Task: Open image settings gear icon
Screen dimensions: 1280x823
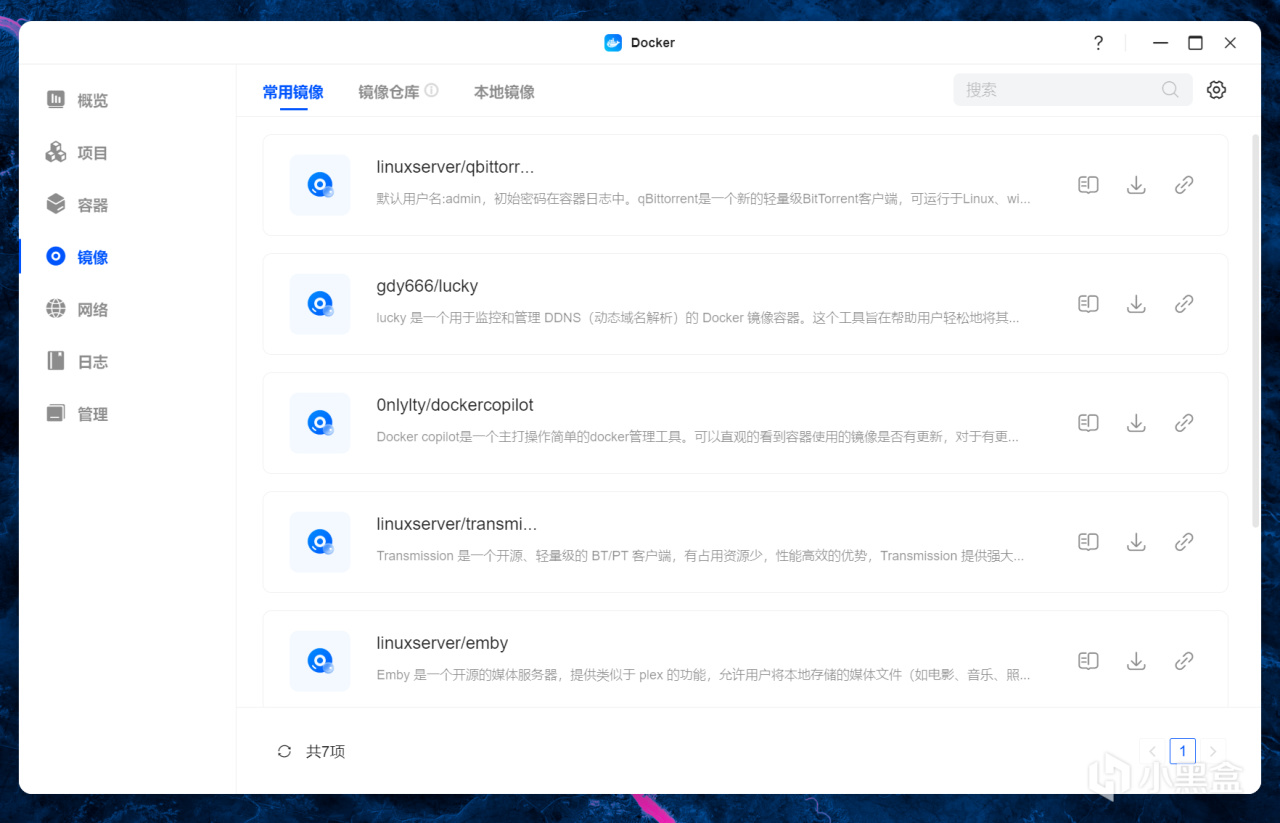Action: [x=1216, y=90]
